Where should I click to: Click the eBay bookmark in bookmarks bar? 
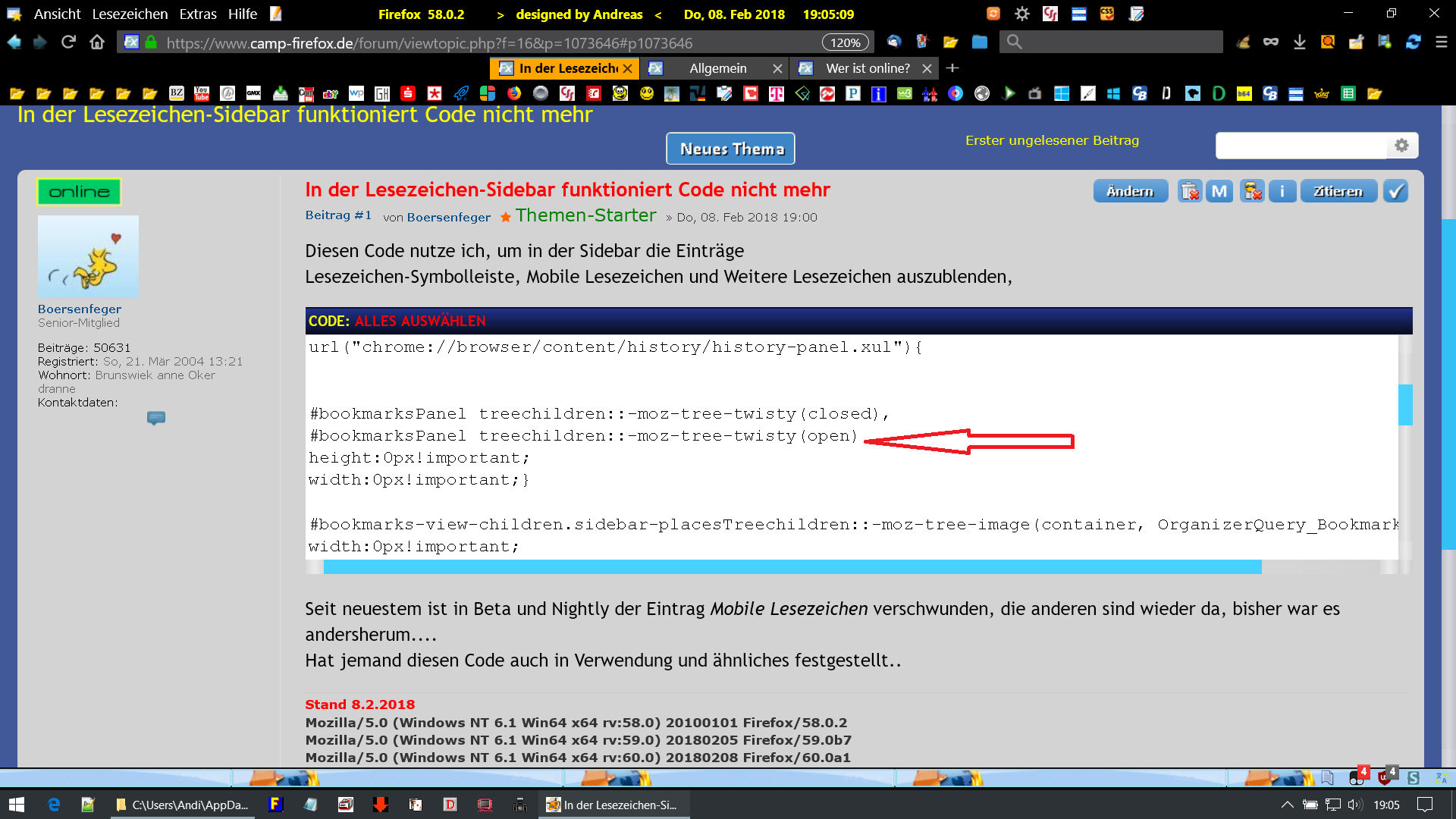pyautogui.click(x=331, y=93)
